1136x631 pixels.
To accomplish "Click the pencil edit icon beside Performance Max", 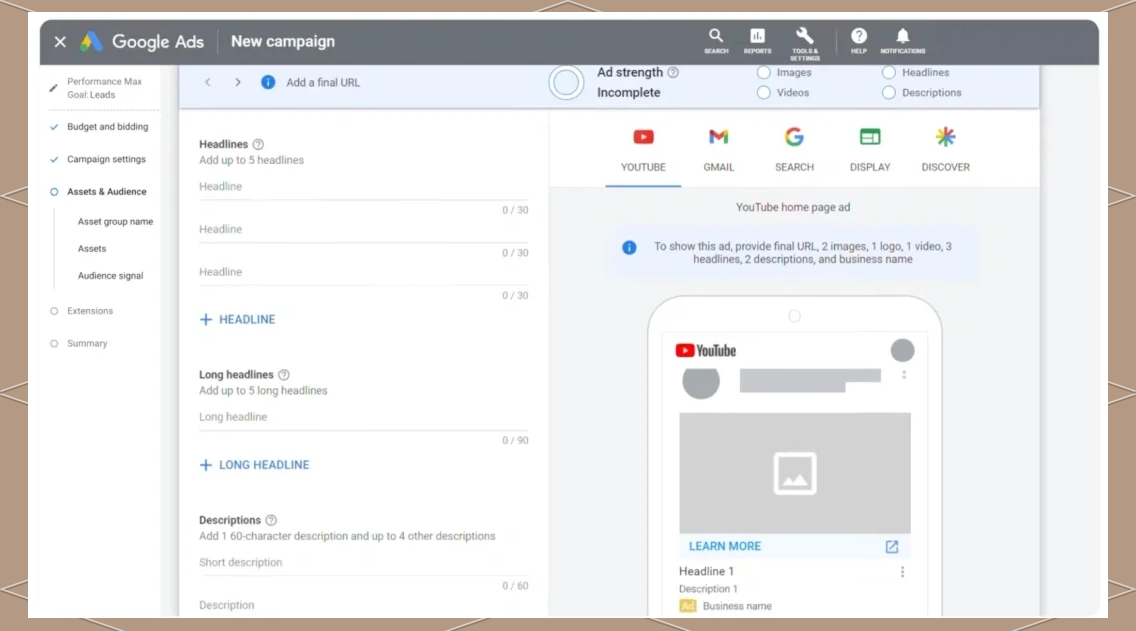I will coord(53,88).
